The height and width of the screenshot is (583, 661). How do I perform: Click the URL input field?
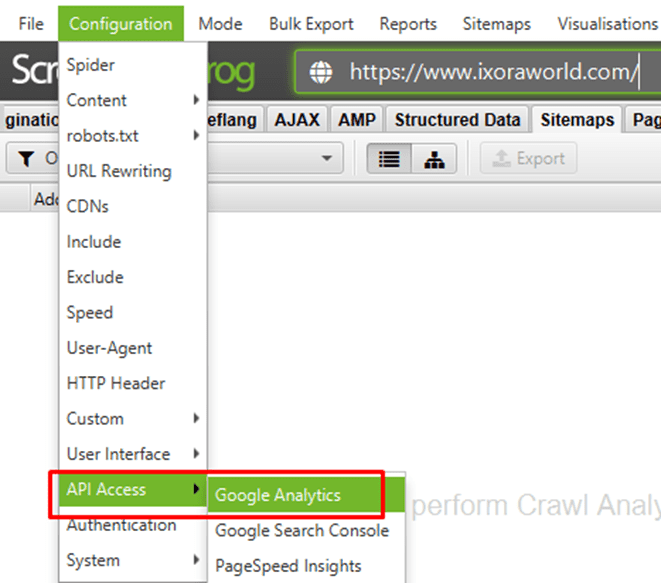click(x=492, y=72)
